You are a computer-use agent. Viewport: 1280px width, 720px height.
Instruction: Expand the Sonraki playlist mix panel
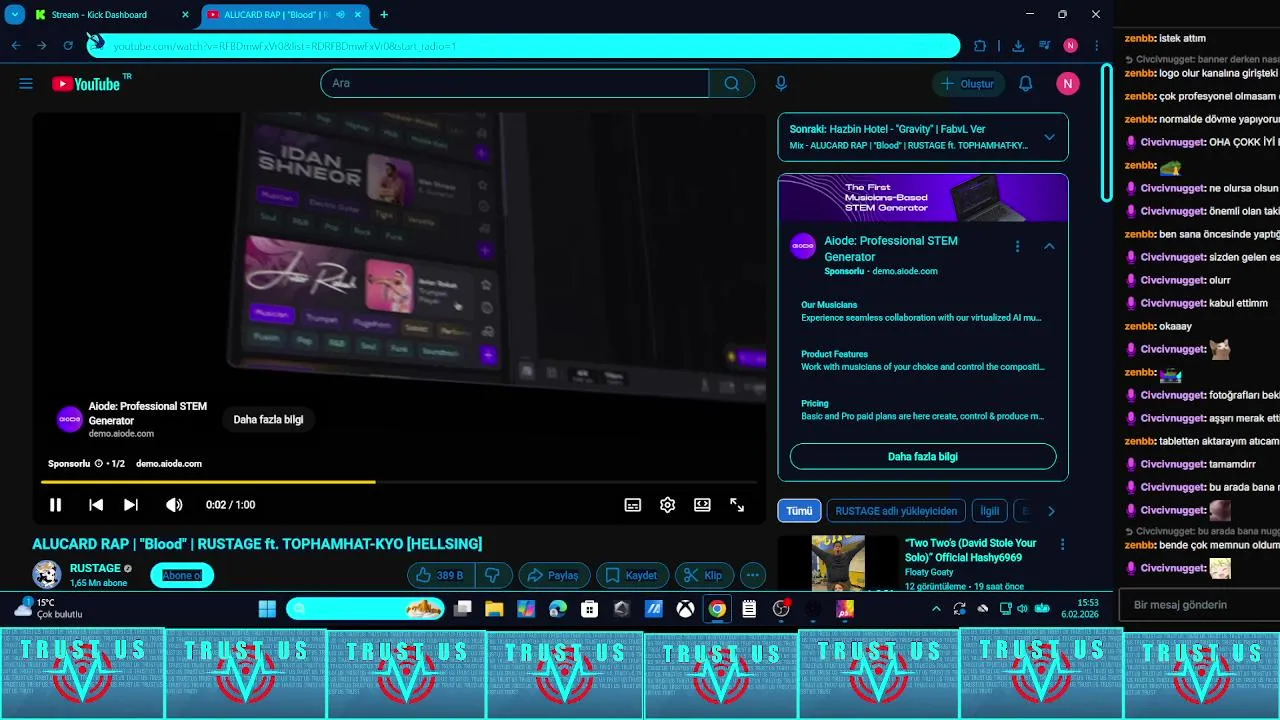tap(1049, 137)
